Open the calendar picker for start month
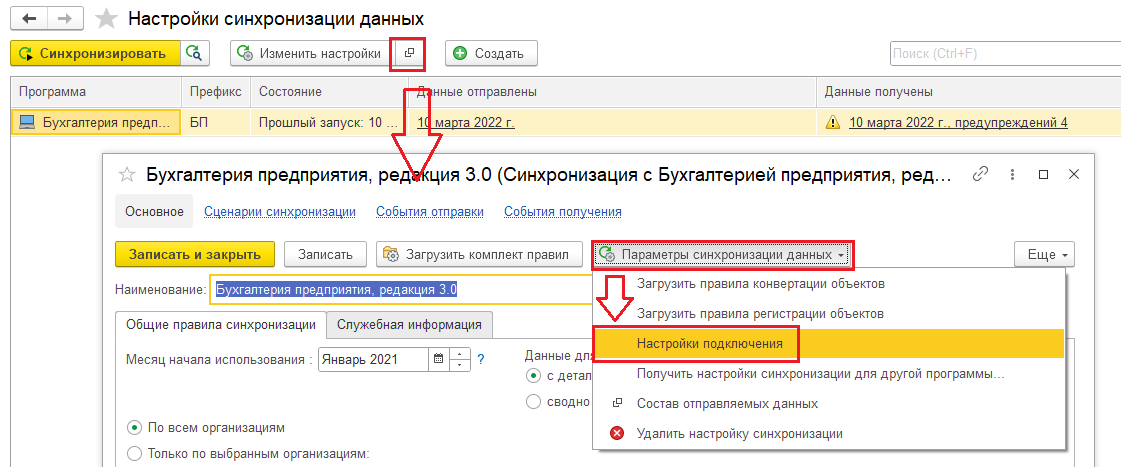 [x=439, y=359]
